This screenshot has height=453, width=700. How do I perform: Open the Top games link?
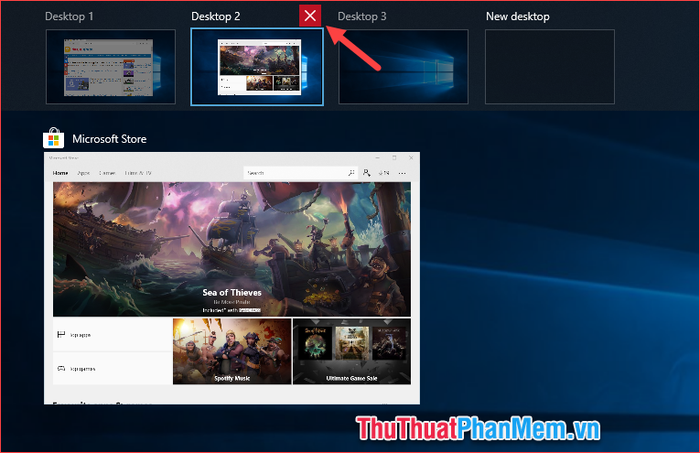[x=112, y=369]
